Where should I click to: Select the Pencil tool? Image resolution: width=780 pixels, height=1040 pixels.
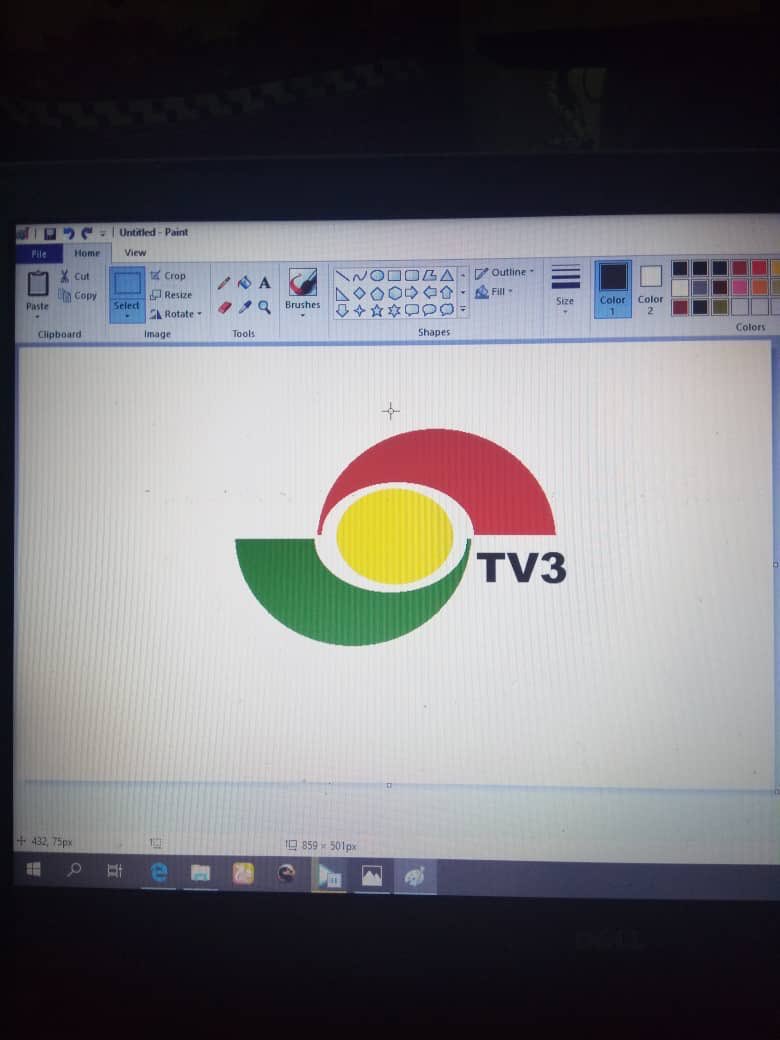click(224, 283)
